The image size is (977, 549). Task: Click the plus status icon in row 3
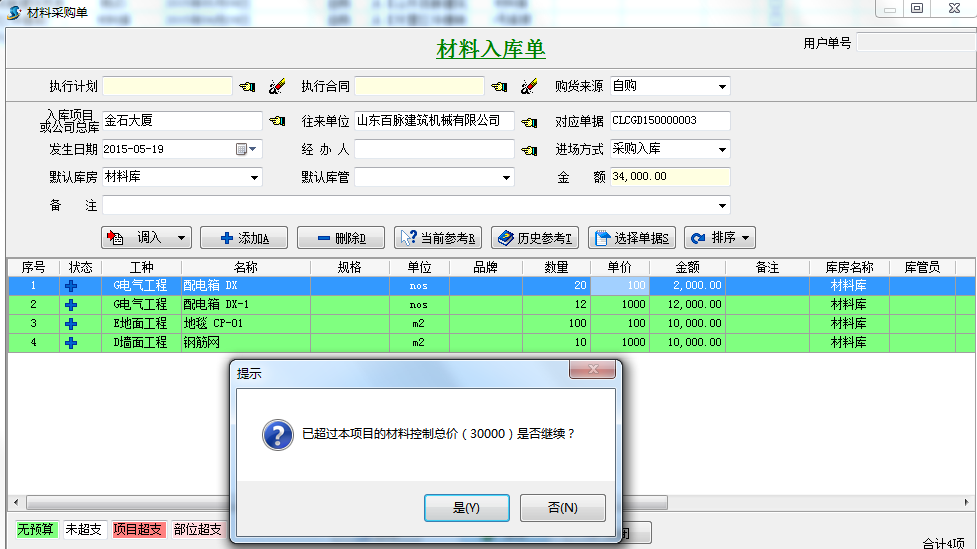pos(71,324)
